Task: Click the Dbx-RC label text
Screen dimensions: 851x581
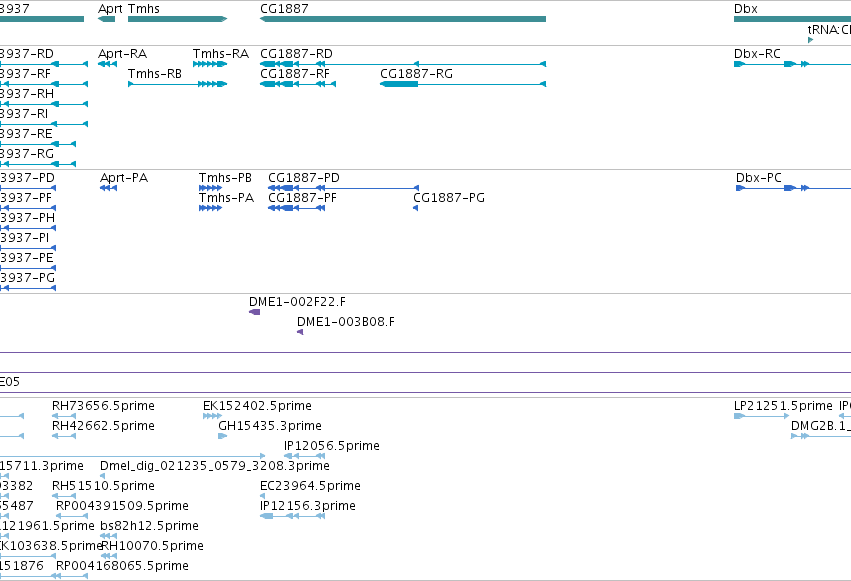Action: pos(757,54)
